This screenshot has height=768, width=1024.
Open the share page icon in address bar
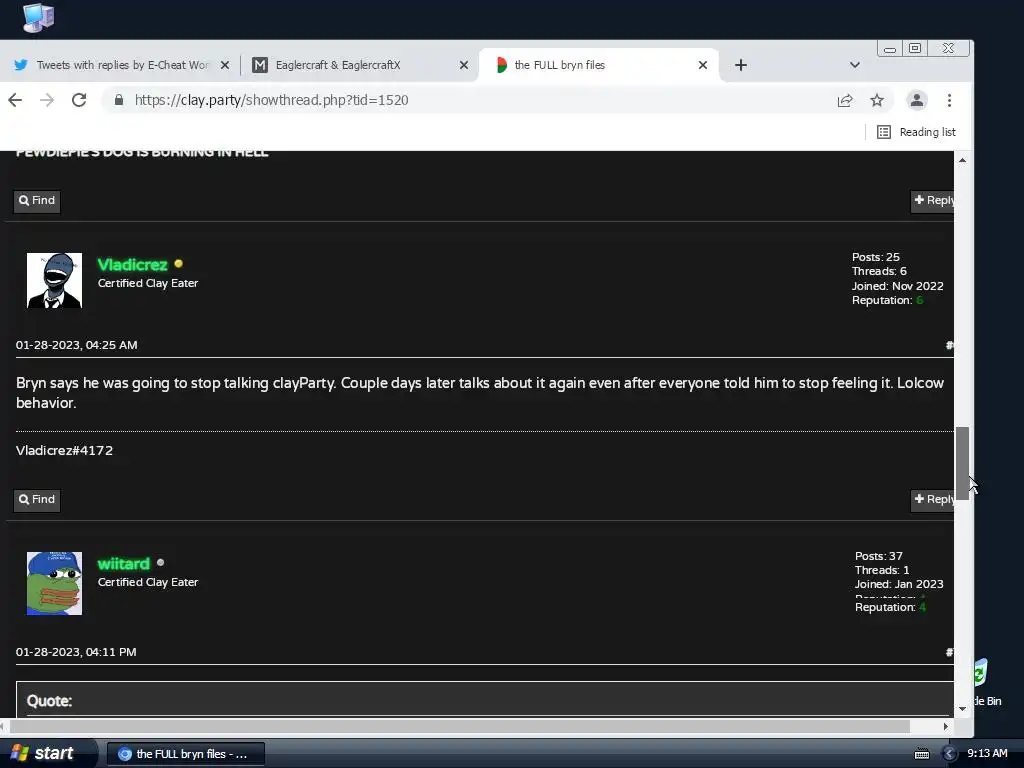[845, 100]
